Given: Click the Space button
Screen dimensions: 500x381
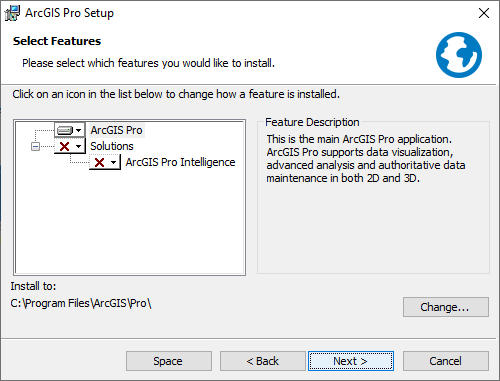Looking at the screenshot, I should [169, 361].
